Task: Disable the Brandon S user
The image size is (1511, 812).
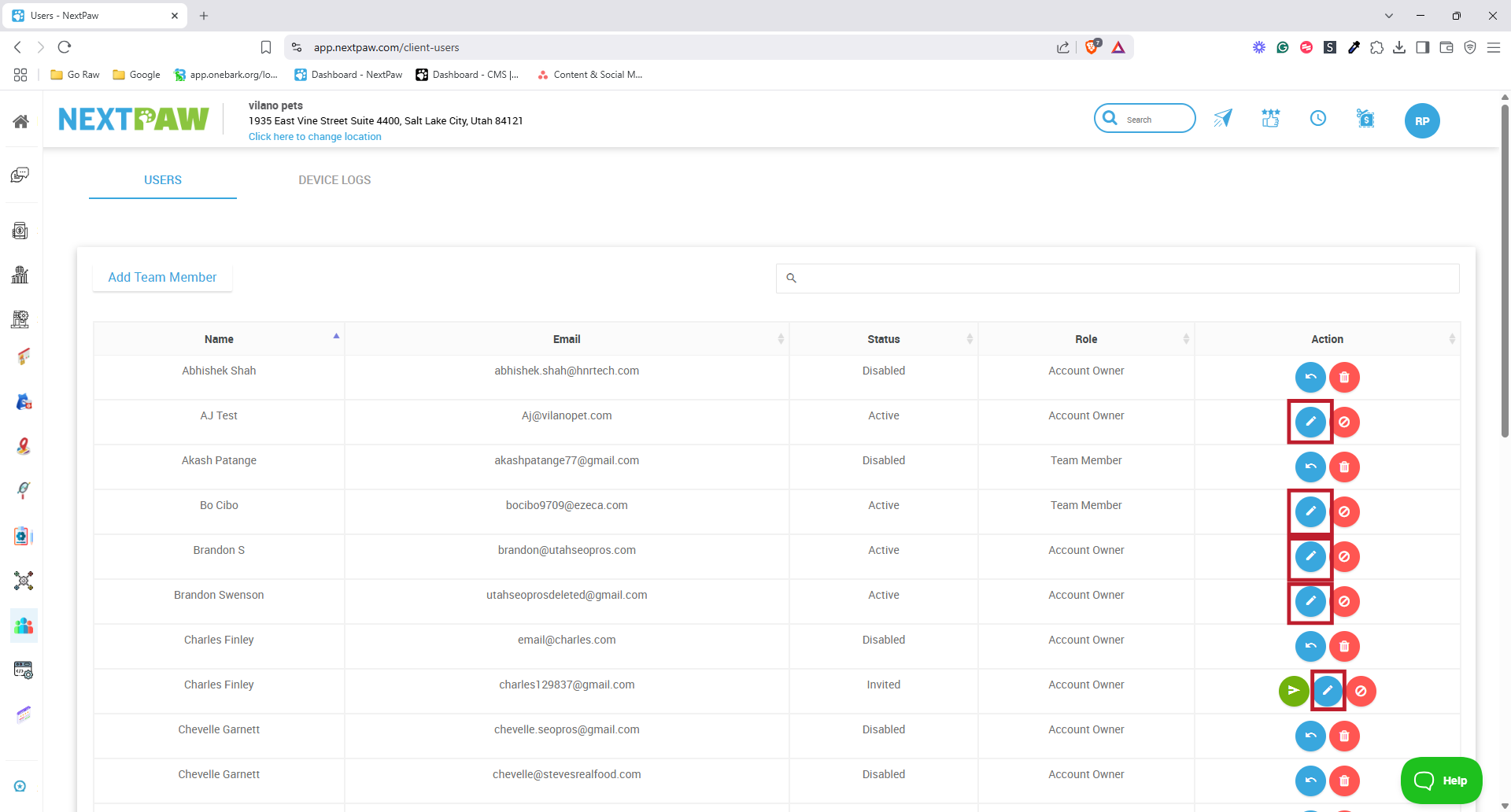Action: point(1344,556)
